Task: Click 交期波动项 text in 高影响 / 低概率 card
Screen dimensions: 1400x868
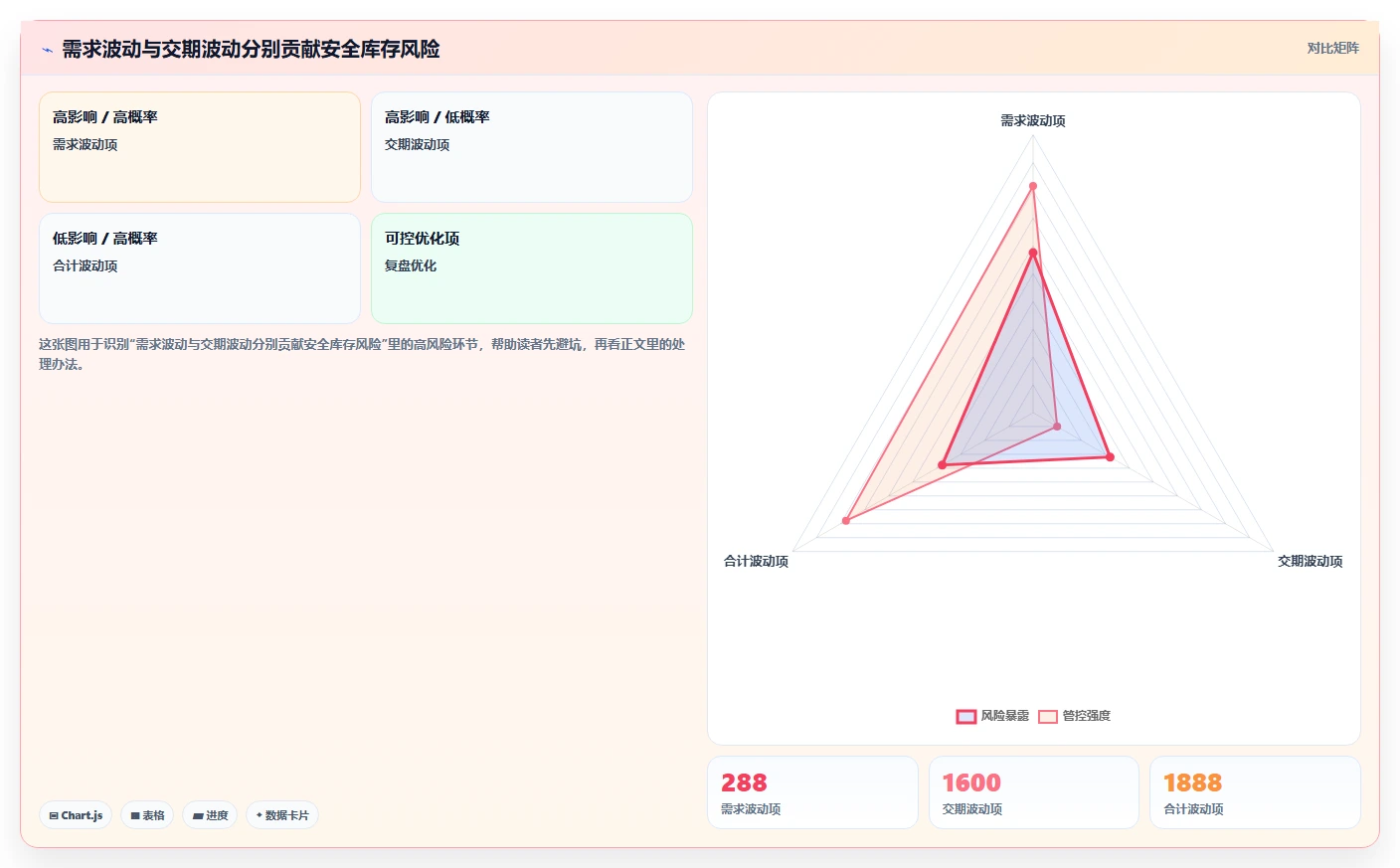Action: click(417, 144)
